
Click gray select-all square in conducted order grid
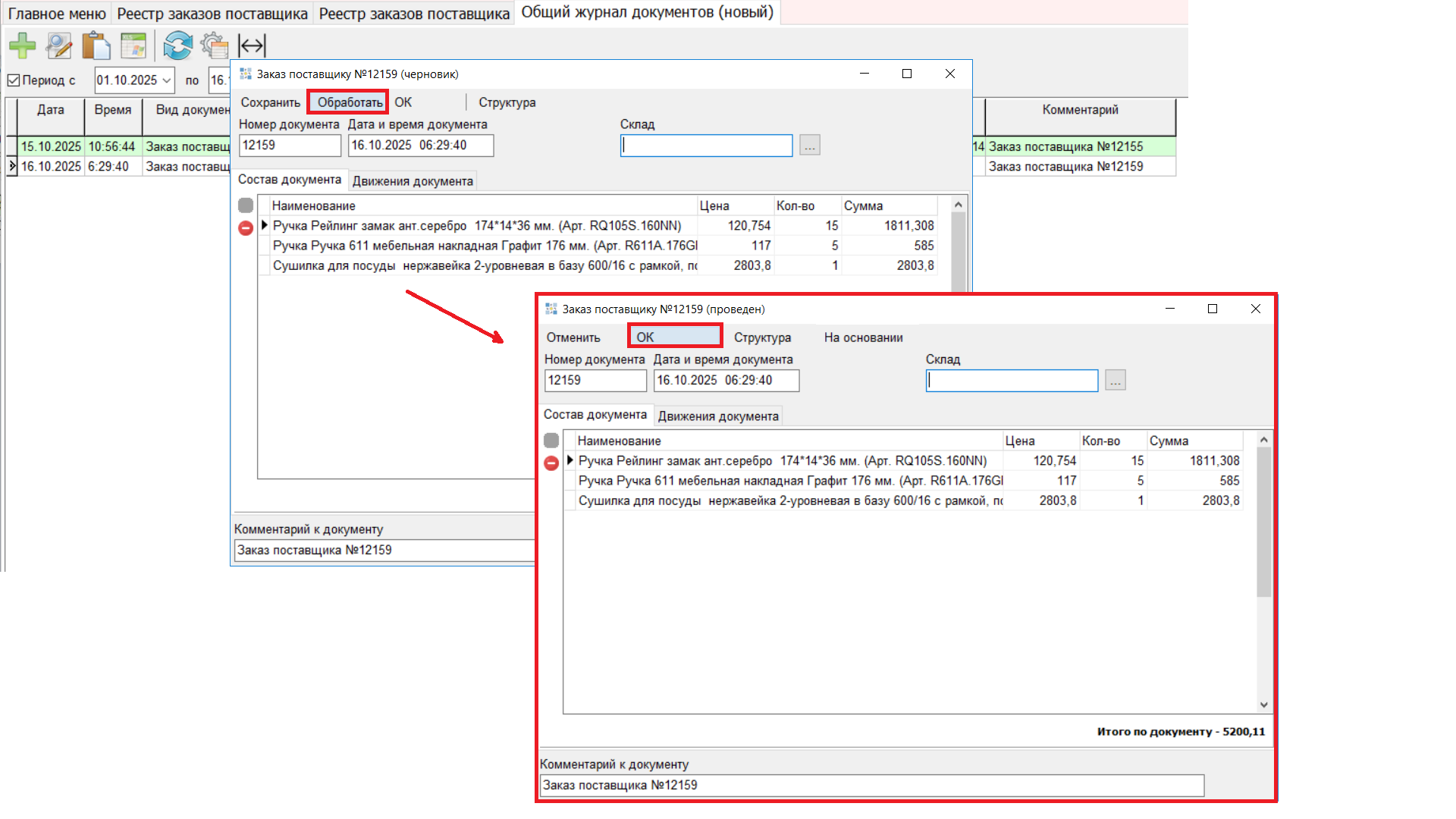pyautogui.click(x=551, y=441)
